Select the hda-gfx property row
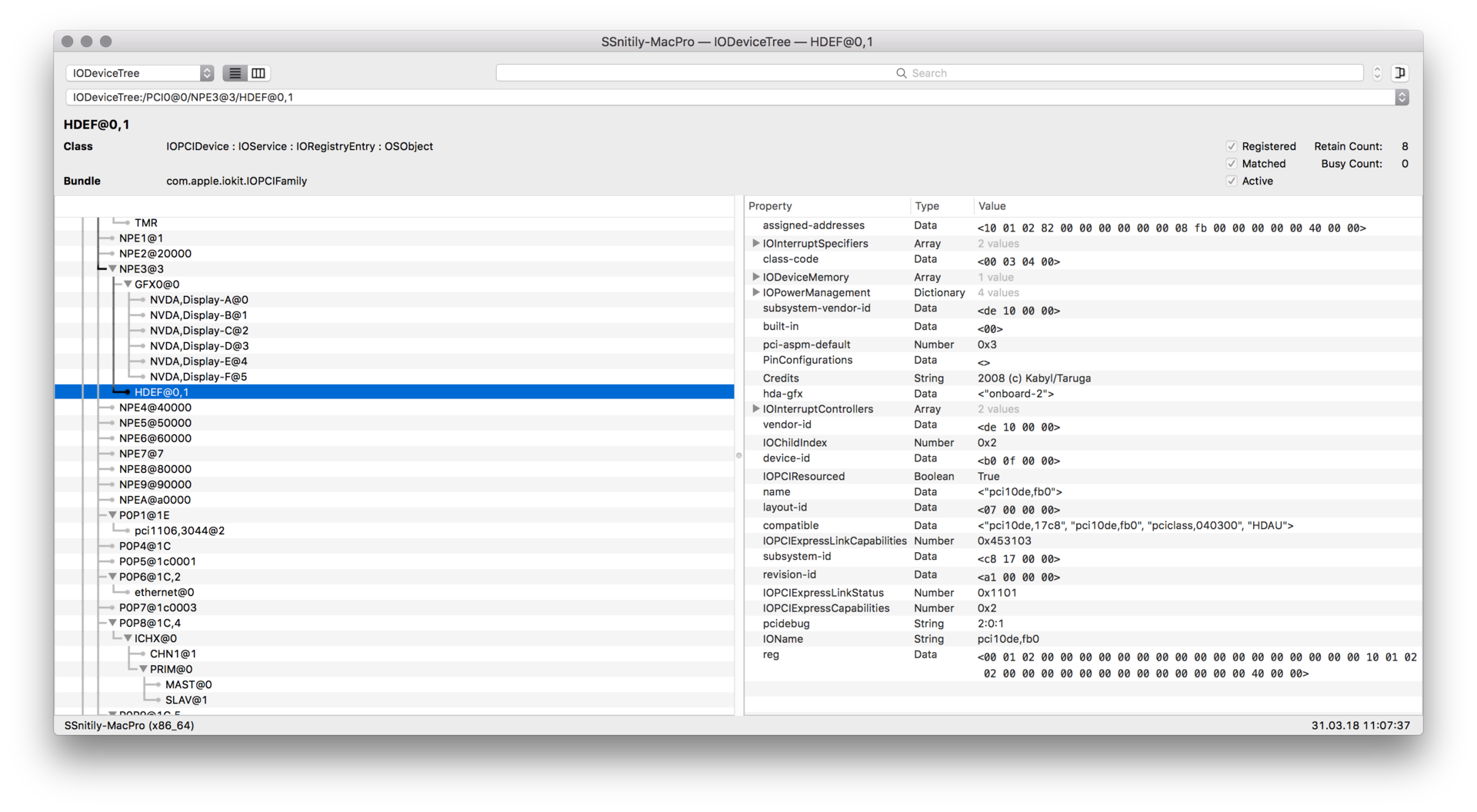This screenshot has width=1477, height=812. coord(1083,394)
